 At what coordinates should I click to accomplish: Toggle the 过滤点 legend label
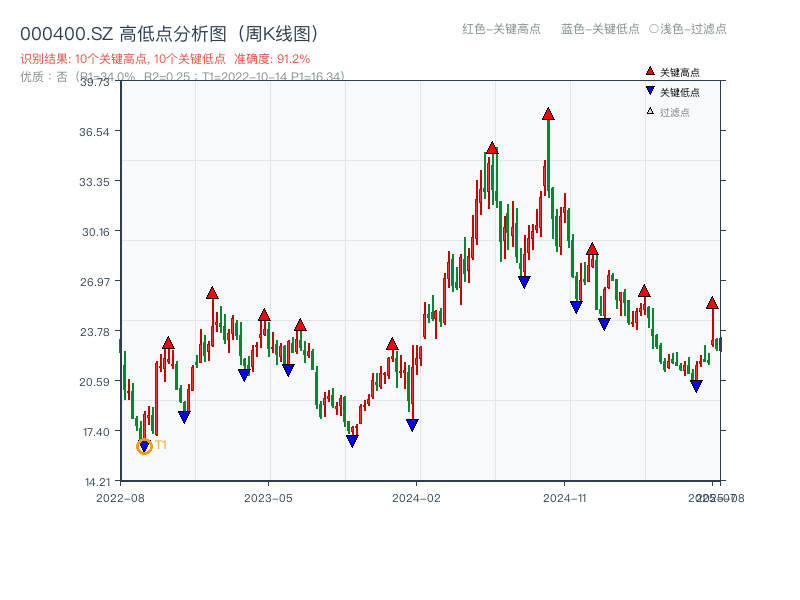tap(674, 112)
